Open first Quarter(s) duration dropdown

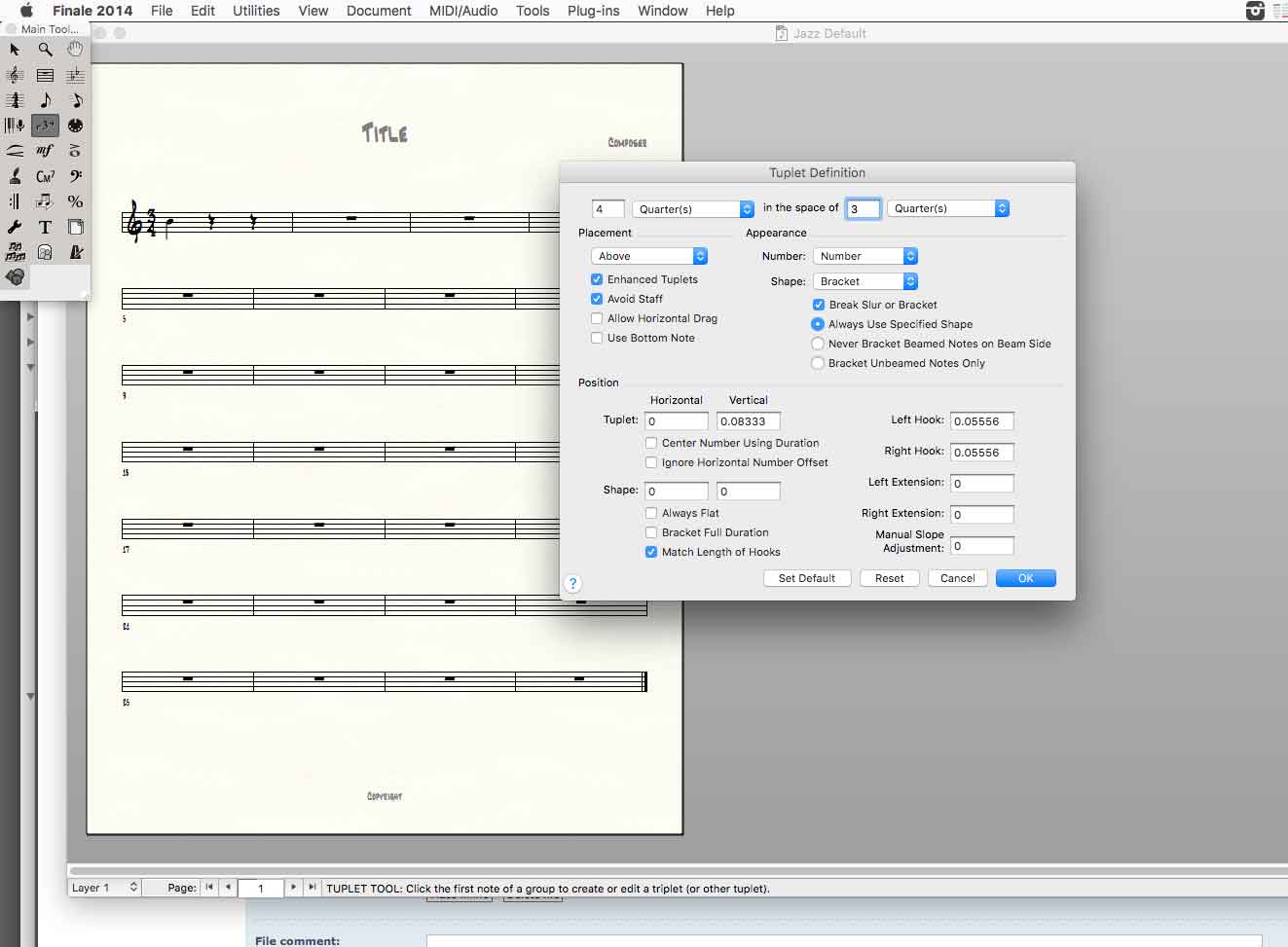click(x=693, y=208)
